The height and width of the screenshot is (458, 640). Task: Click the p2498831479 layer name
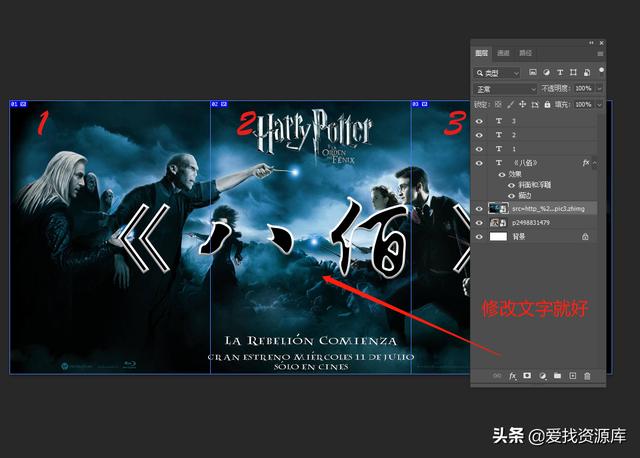pos(531,223)
